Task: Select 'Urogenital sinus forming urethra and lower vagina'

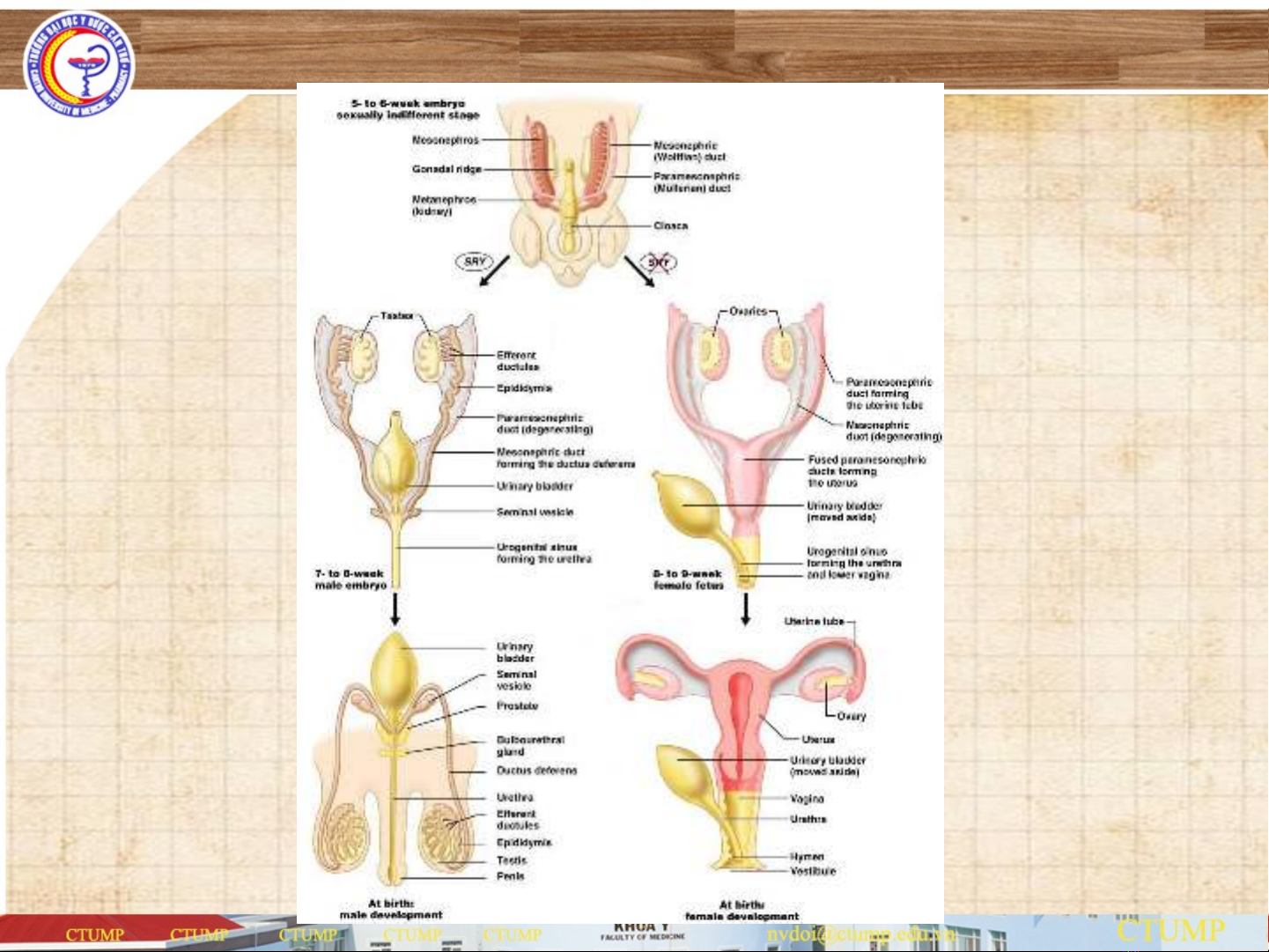Action: click(x=854, y=563)
